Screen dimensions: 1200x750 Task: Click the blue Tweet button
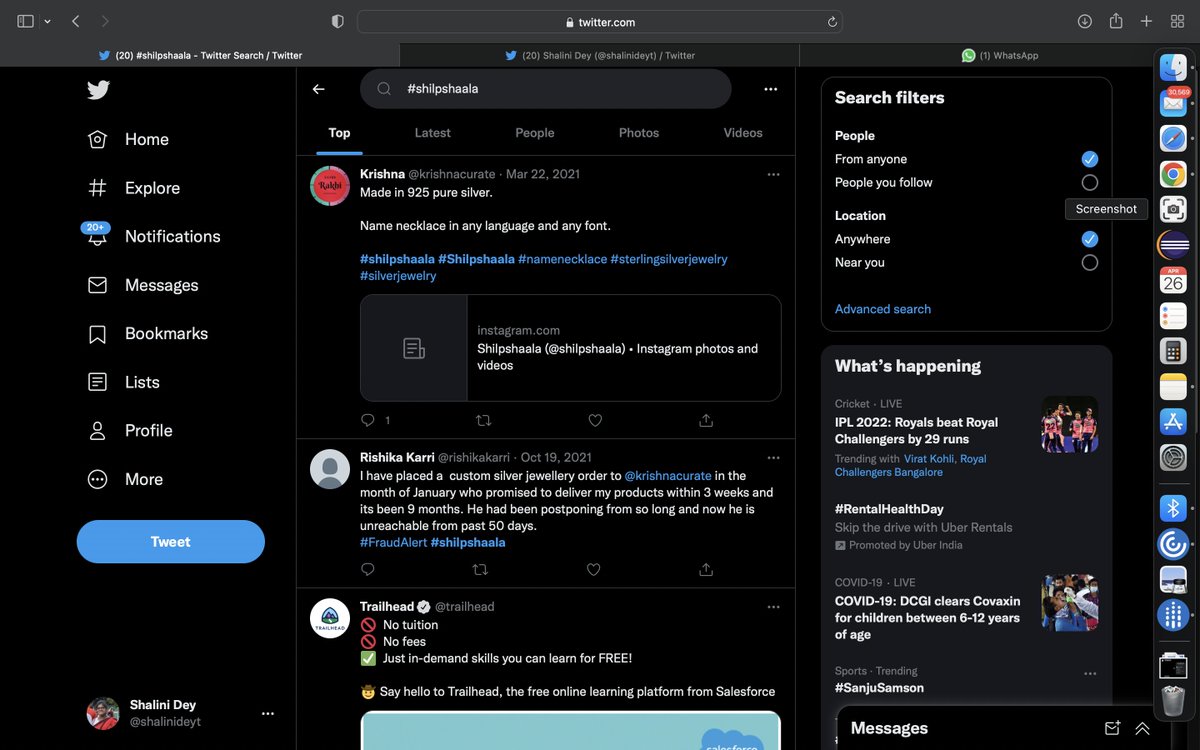pos(171,541)
